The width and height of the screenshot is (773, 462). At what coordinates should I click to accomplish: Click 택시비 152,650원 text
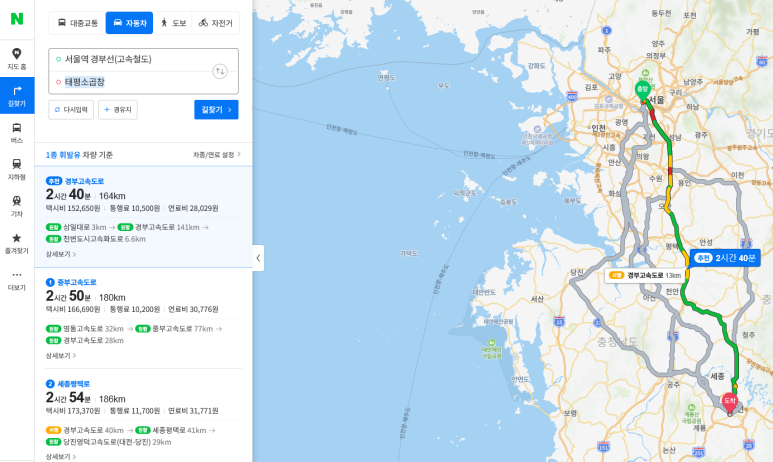(73, 209)
